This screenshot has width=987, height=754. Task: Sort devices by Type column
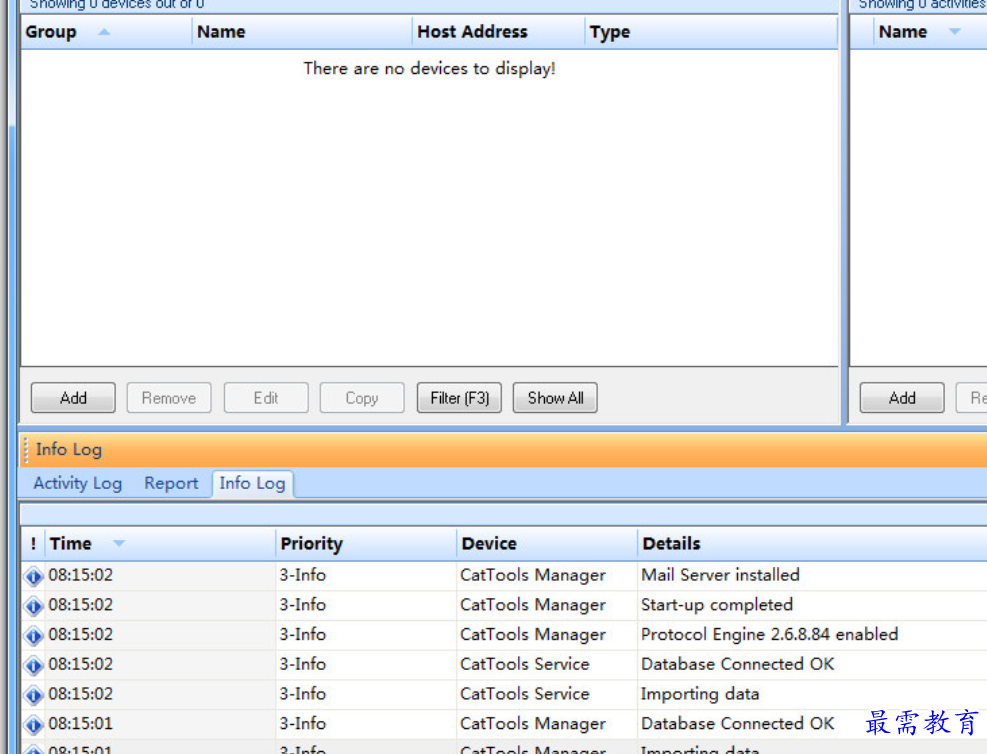click(x=711, y=32)
